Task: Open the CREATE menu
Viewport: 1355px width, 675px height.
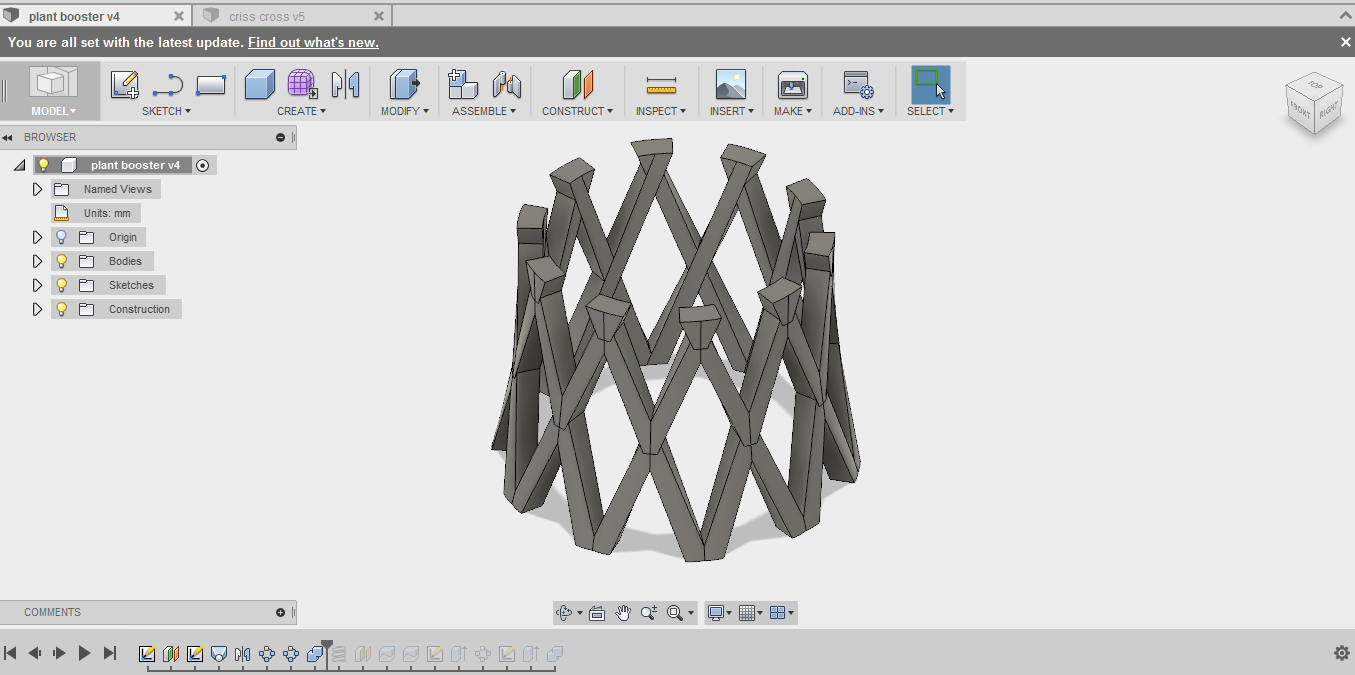Action: click(301, 111)
